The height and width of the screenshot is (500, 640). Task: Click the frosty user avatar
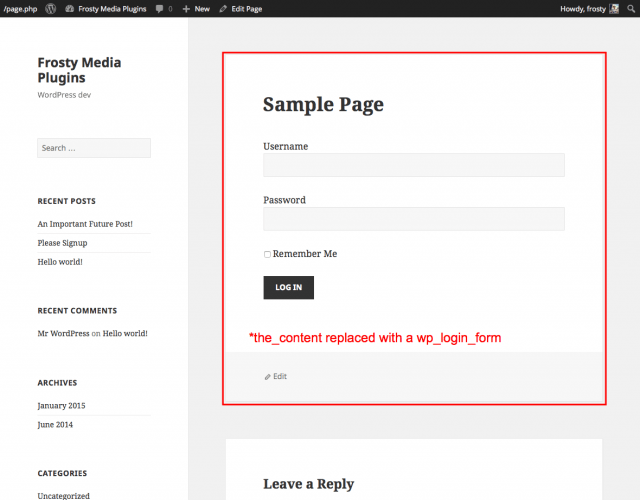[615, 8]
